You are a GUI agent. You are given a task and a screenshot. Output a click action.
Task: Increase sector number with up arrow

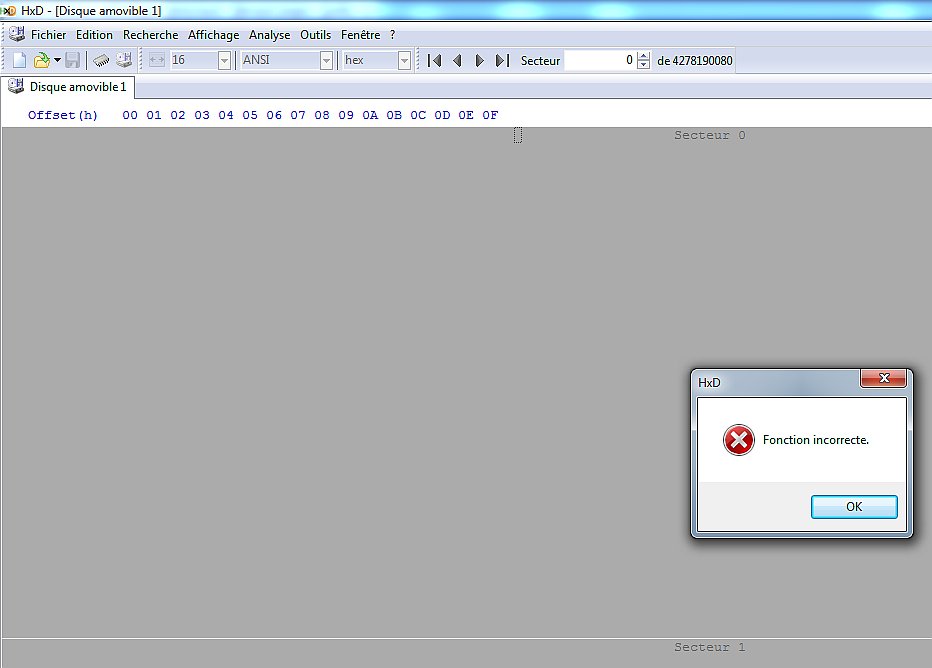click(x=643, y=56)
